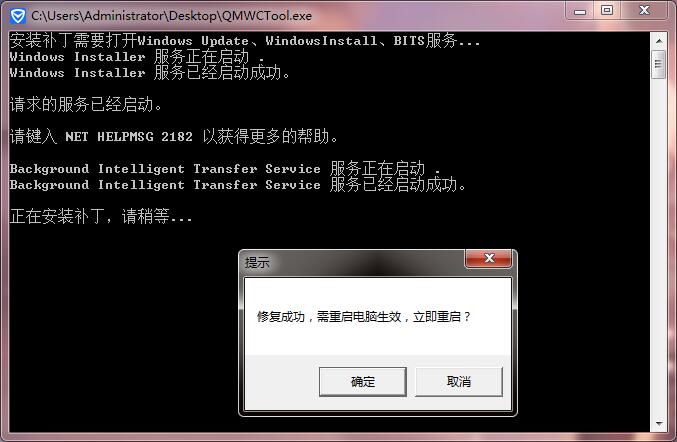
Task: Click the 正在安装补丁，请稍等 console line
Action: point(101,216)
